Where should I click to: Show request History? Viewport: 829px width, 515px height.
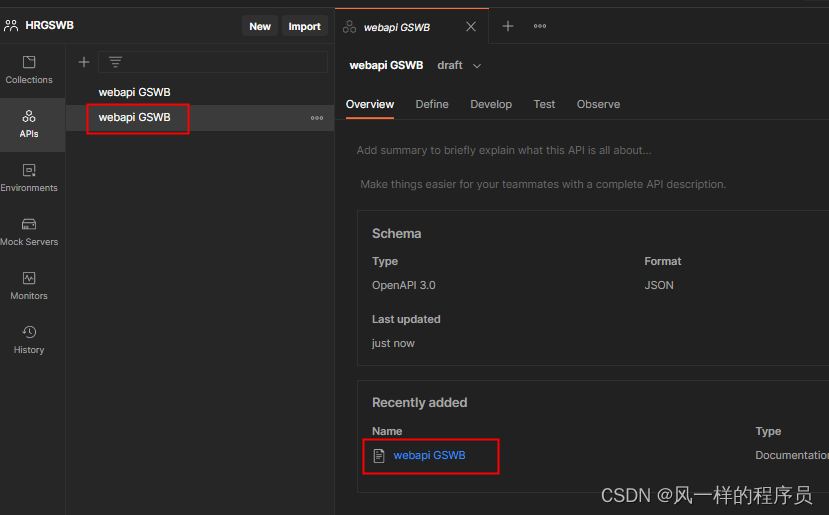(x=29, y=341)
